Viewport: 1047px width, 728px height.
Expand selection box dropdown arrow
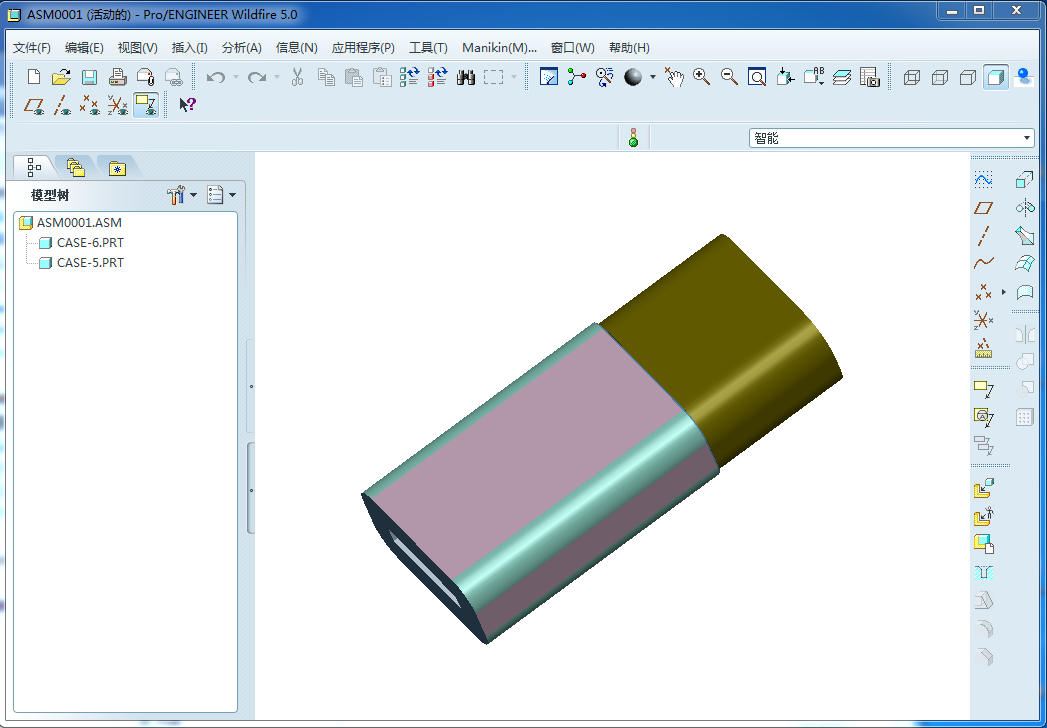[513, 77]
